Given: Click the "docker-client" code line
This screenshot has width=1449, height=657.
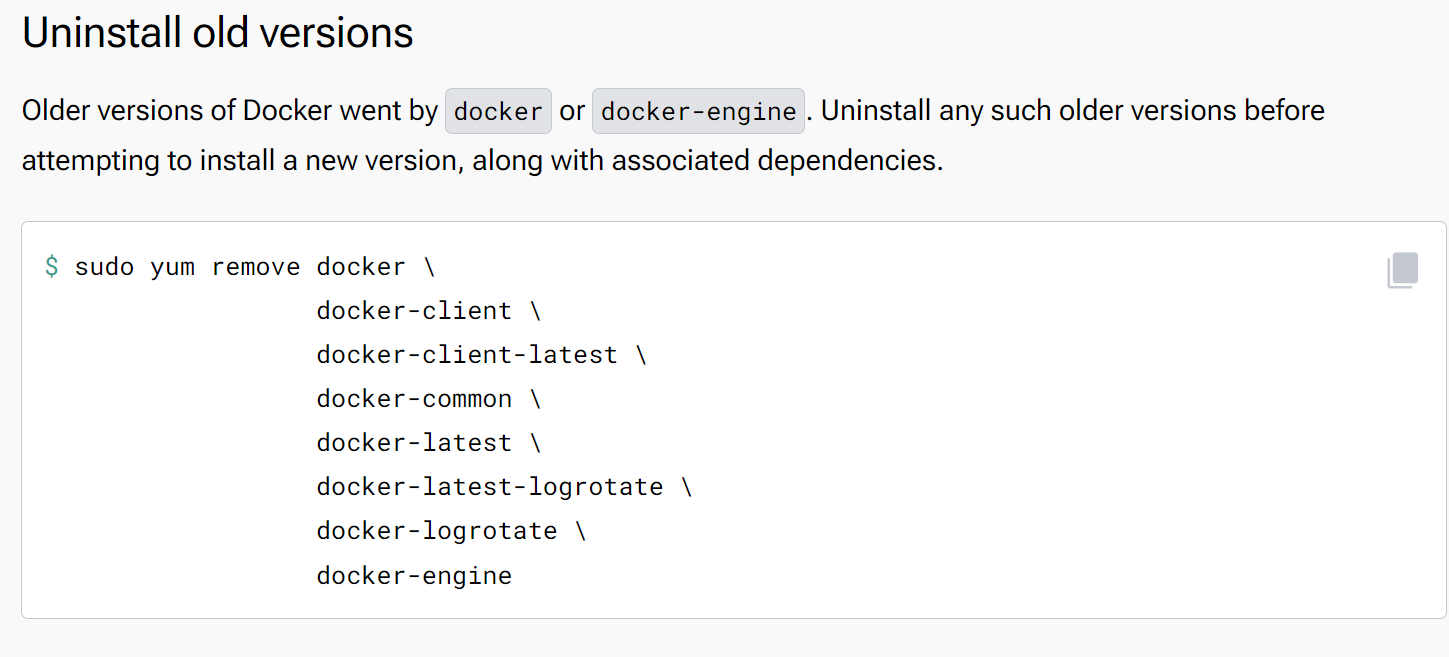Looking at the screenshot, I should [x=414, y=311].
